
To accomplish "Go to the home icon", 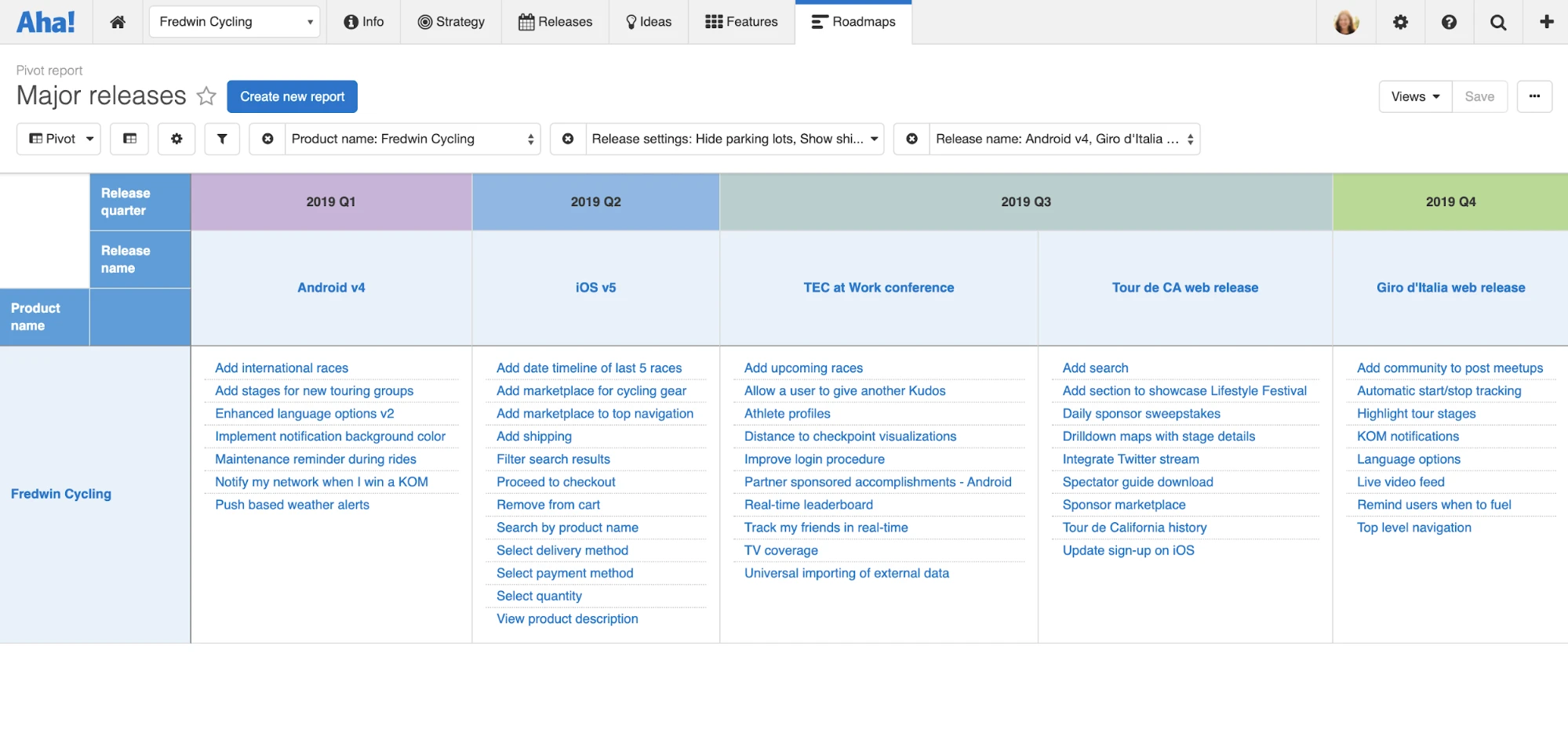I will coord(118,22).
